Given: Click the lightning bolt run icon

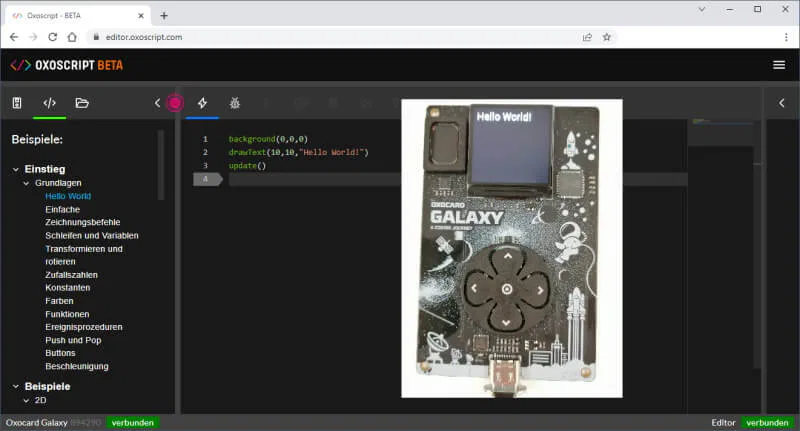Looking at the screenshot, I should 202,102.
